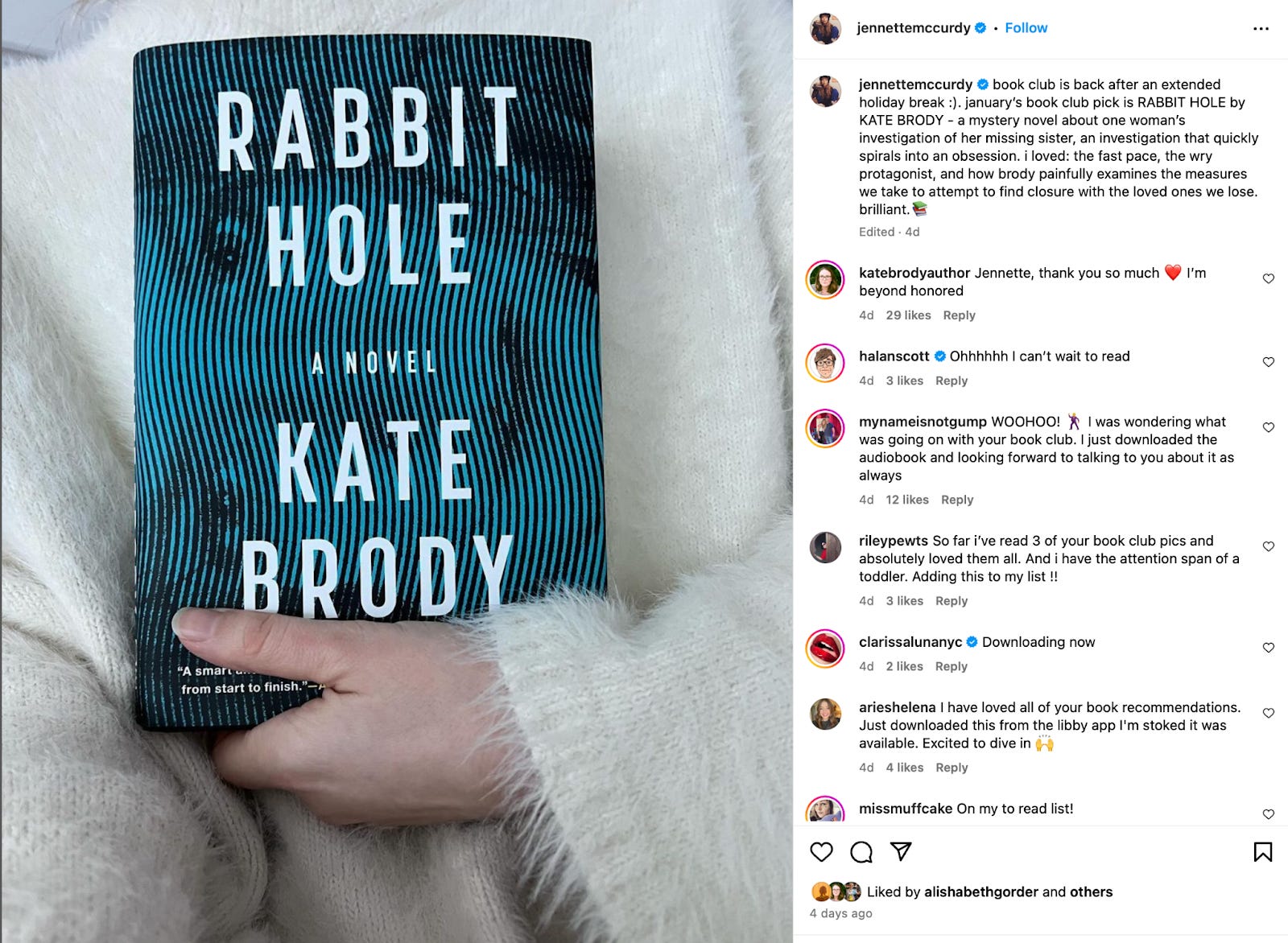Like halanscott's comment heart

click(x=1268, y=362)
